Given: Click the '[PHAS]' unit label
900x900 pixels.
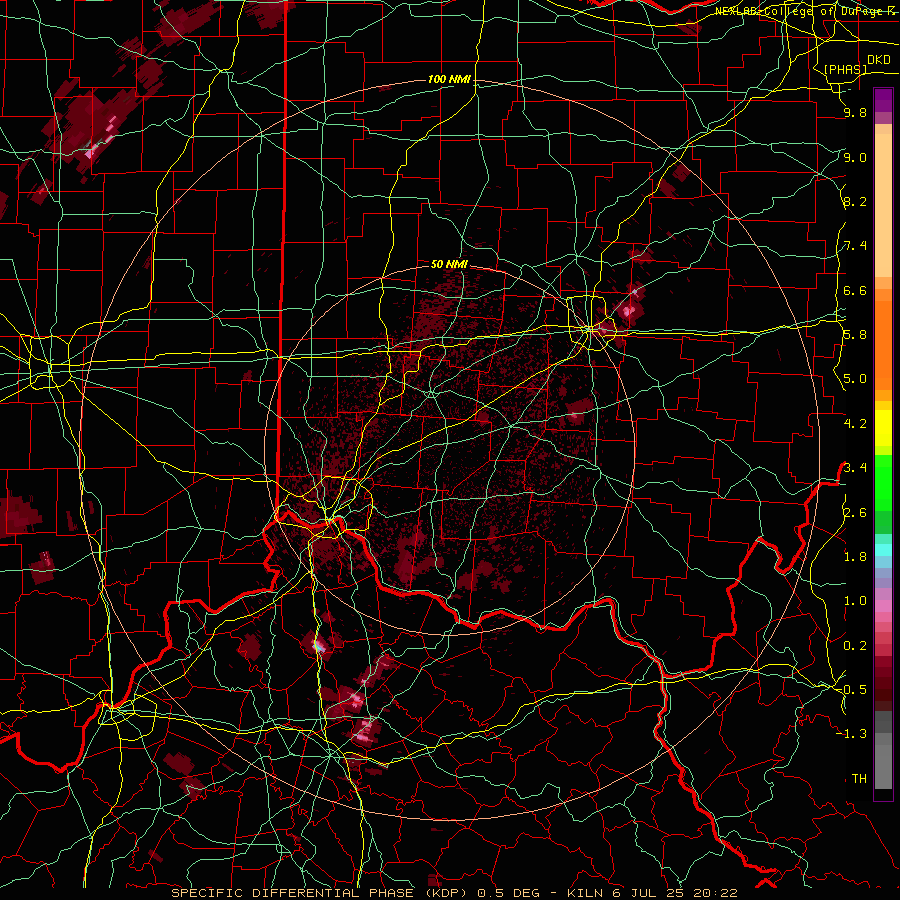Looking at the screenshot, I should click(x=845, y=69).
